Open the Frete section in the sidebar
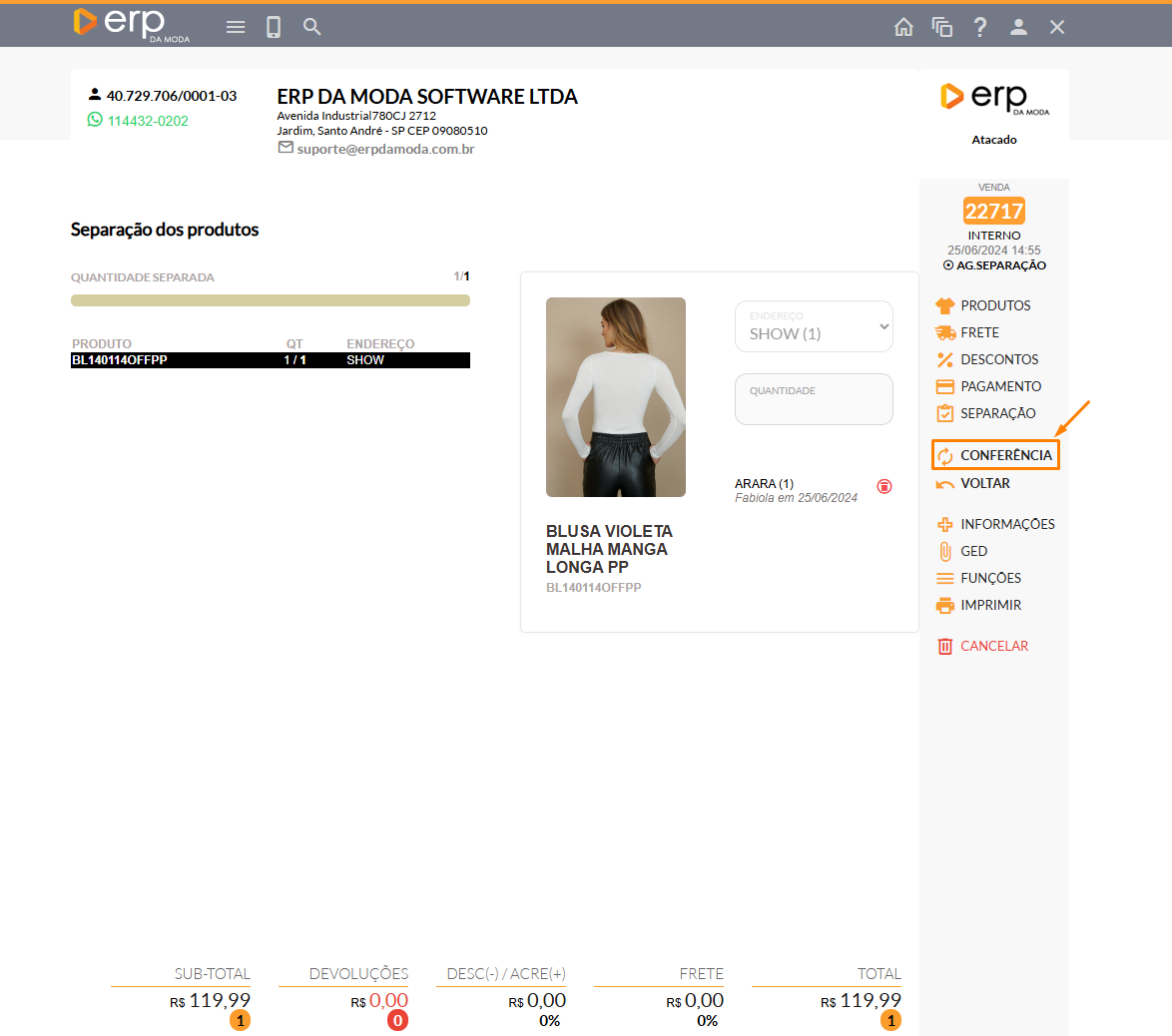 click(x=978, y=332)
